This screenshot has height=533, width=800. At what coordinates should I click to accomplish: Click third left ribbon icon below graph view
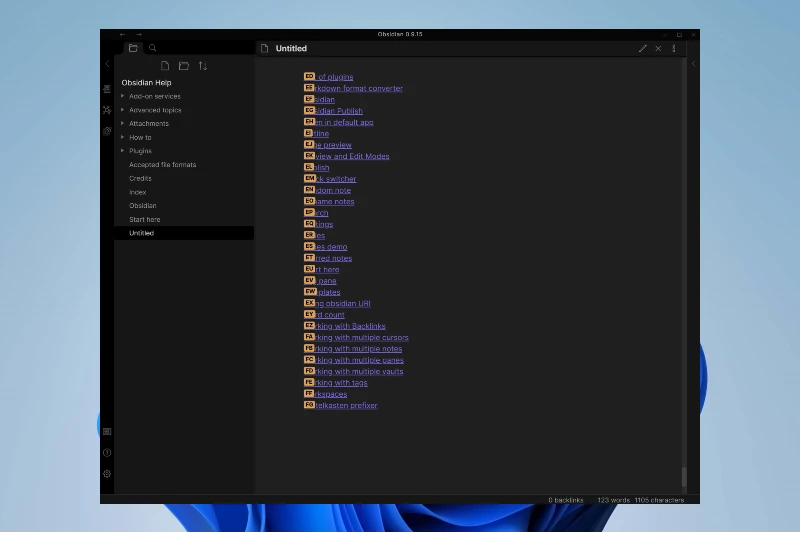point(107,131)
